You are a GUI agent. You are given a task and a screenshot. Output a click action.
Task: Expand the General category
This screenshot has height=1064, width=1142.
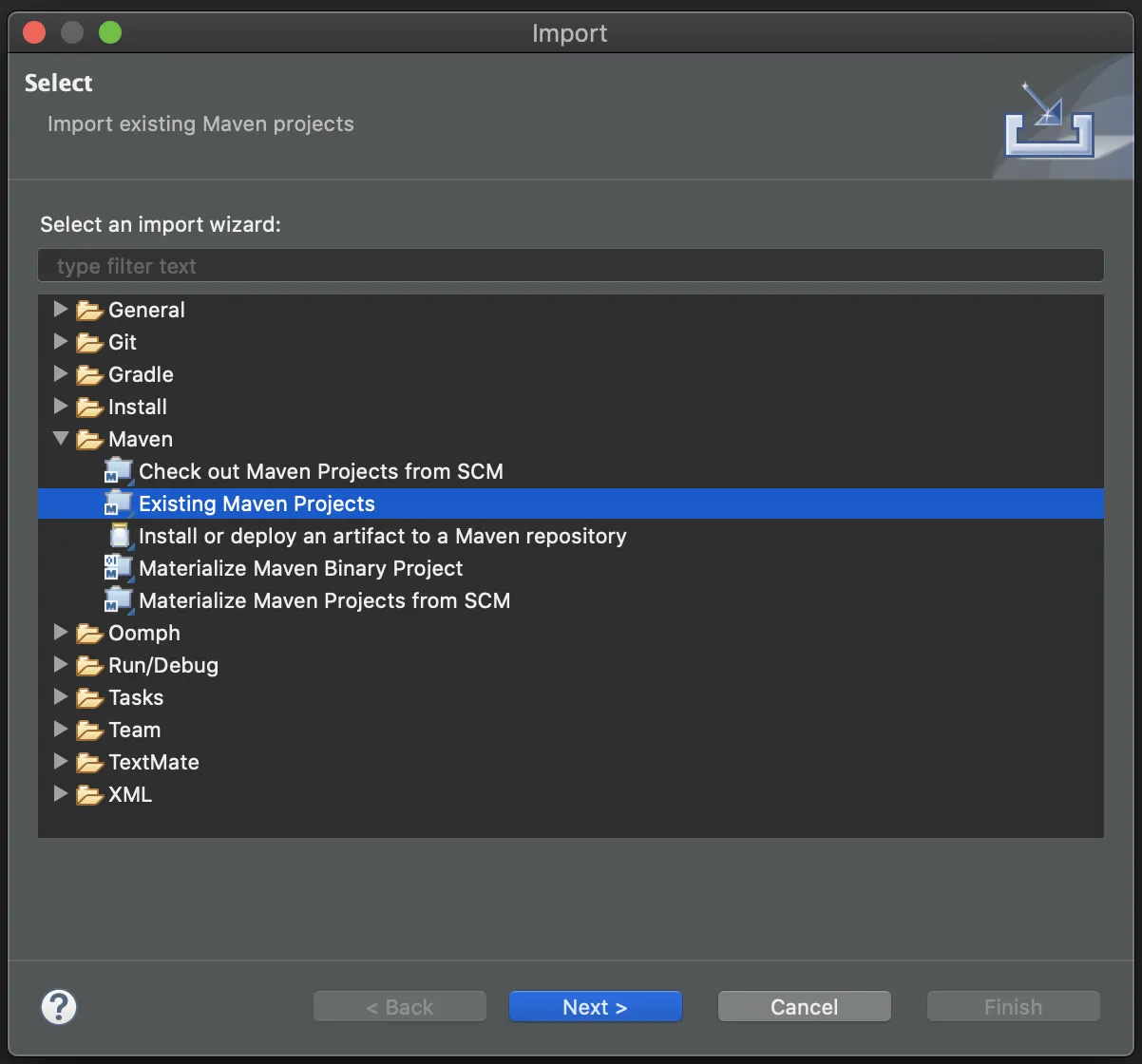(60, 310)
